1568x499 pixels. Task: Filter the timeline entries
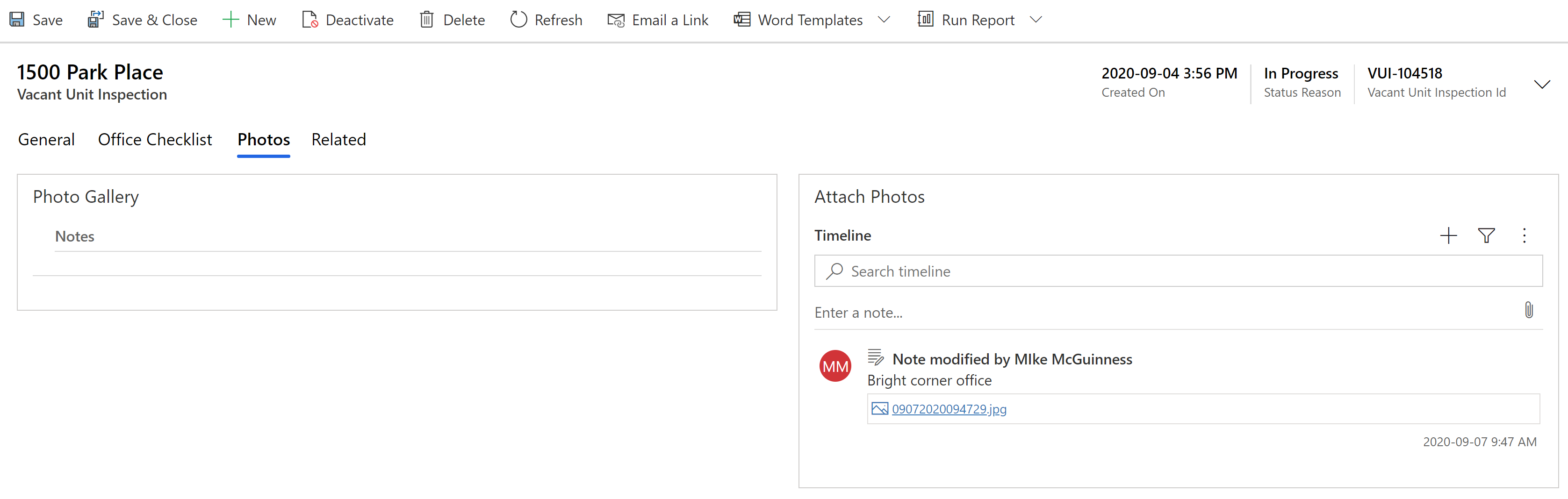tap(1487, 236)
